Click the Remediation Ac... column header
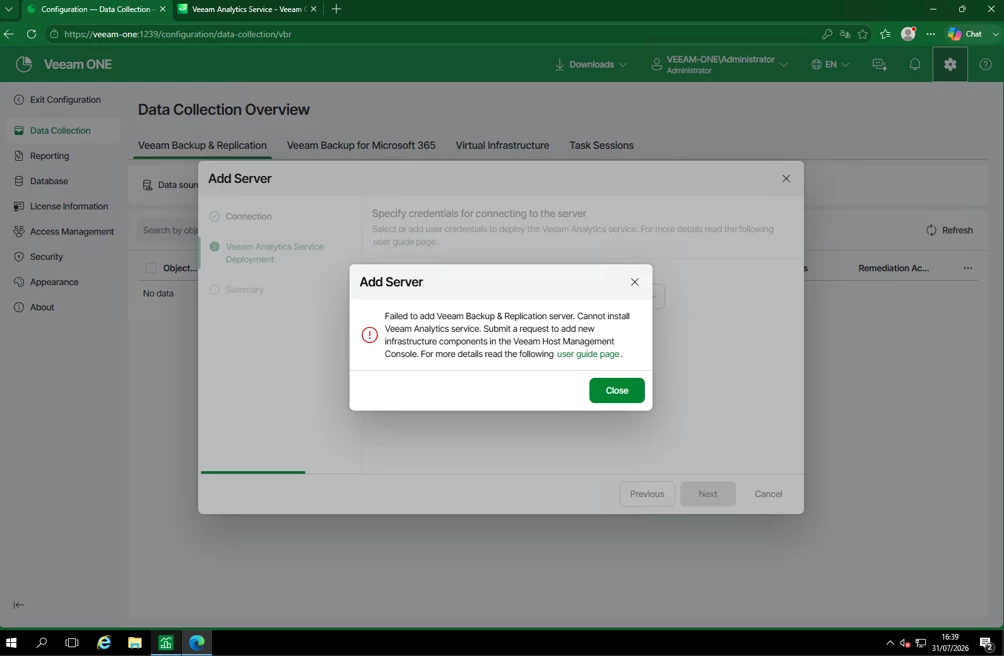 pos(893,268)
